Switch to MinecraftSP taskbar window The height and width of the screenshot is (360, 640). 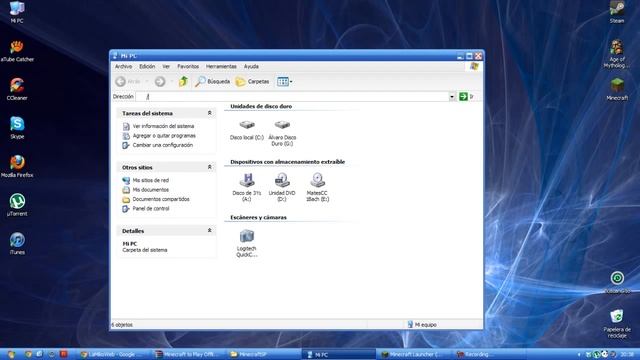click(263, 354)
